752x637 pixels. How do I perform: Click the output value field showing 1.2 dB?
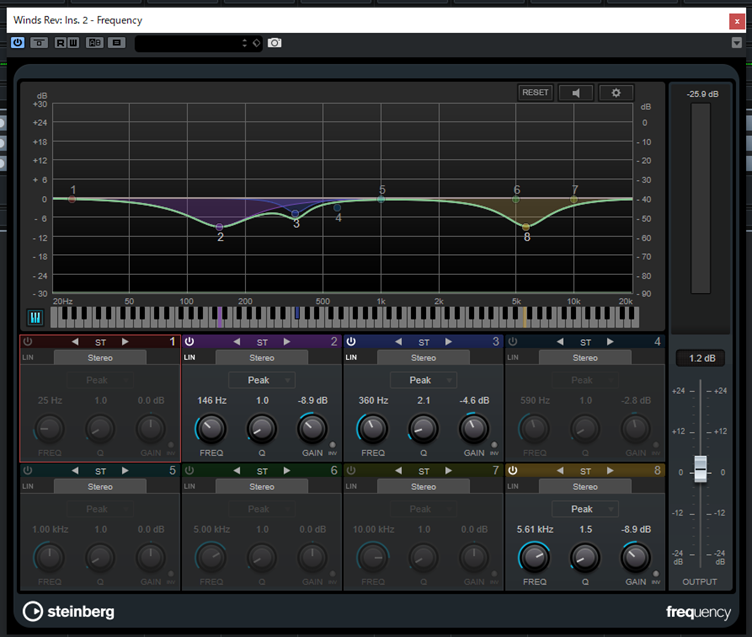click(700, 358)
